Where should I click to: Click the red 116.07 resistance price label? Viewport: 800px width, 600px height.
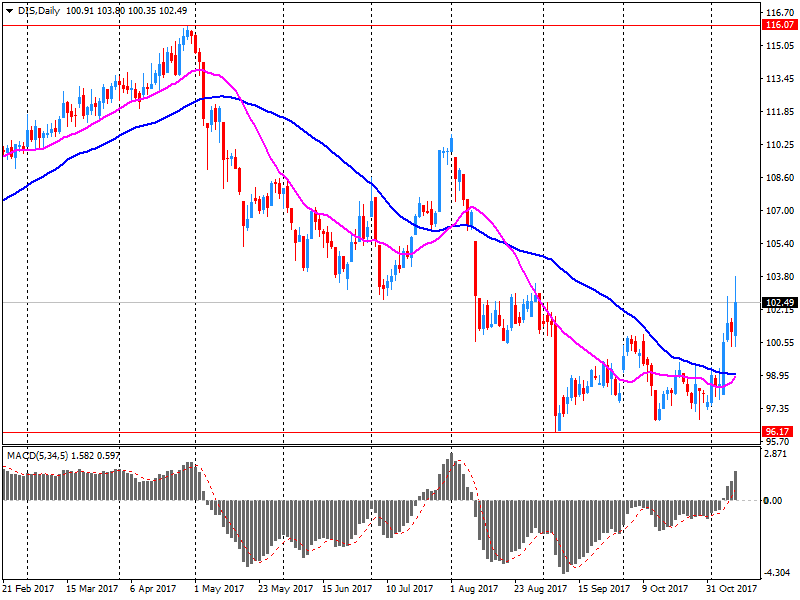[x=780, y=24]
